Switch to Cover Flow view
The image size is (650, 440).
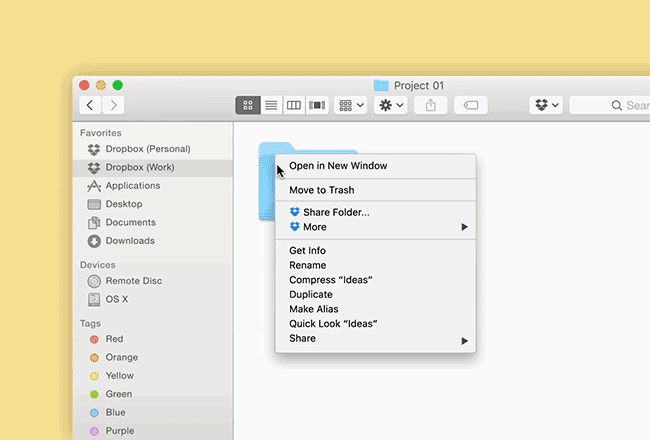(x=318, y=105)
